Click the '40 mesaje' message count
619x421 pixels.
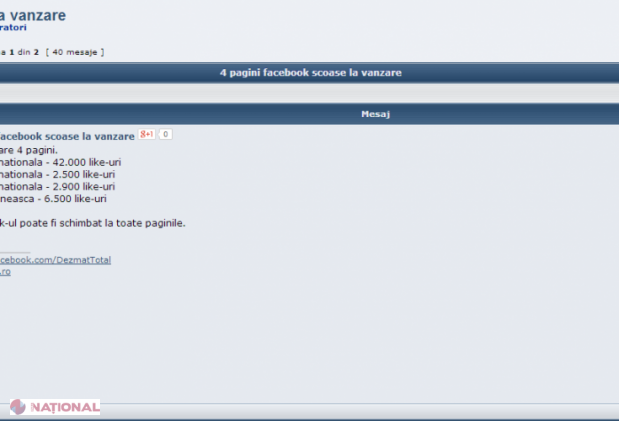[75, 52]
